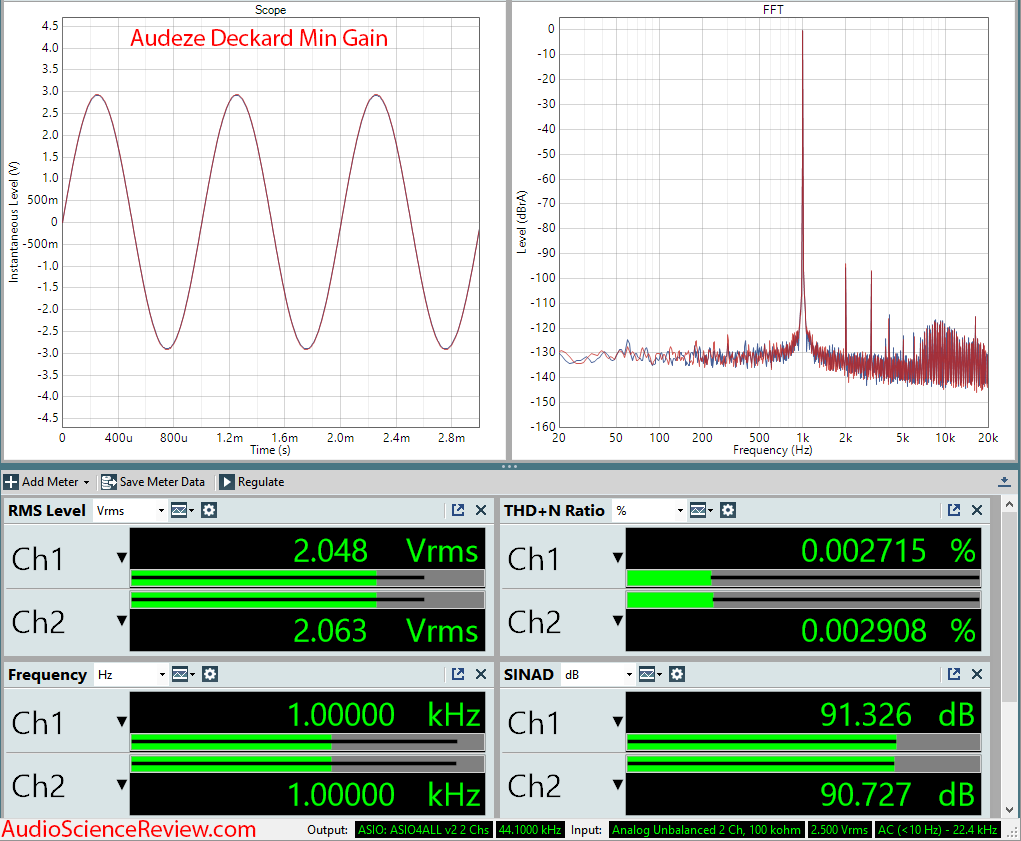Click the panel splitter handle dots
1021x841 pixels.
click(x=509, y=466)
